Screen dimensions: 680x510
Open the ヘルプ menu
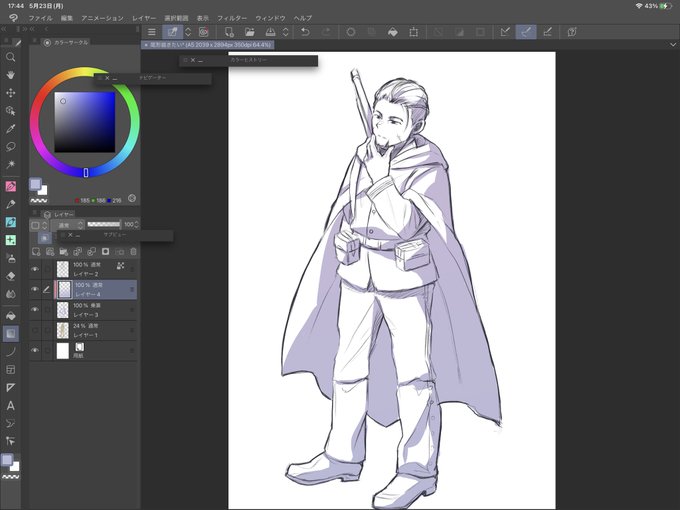point(303,18)
